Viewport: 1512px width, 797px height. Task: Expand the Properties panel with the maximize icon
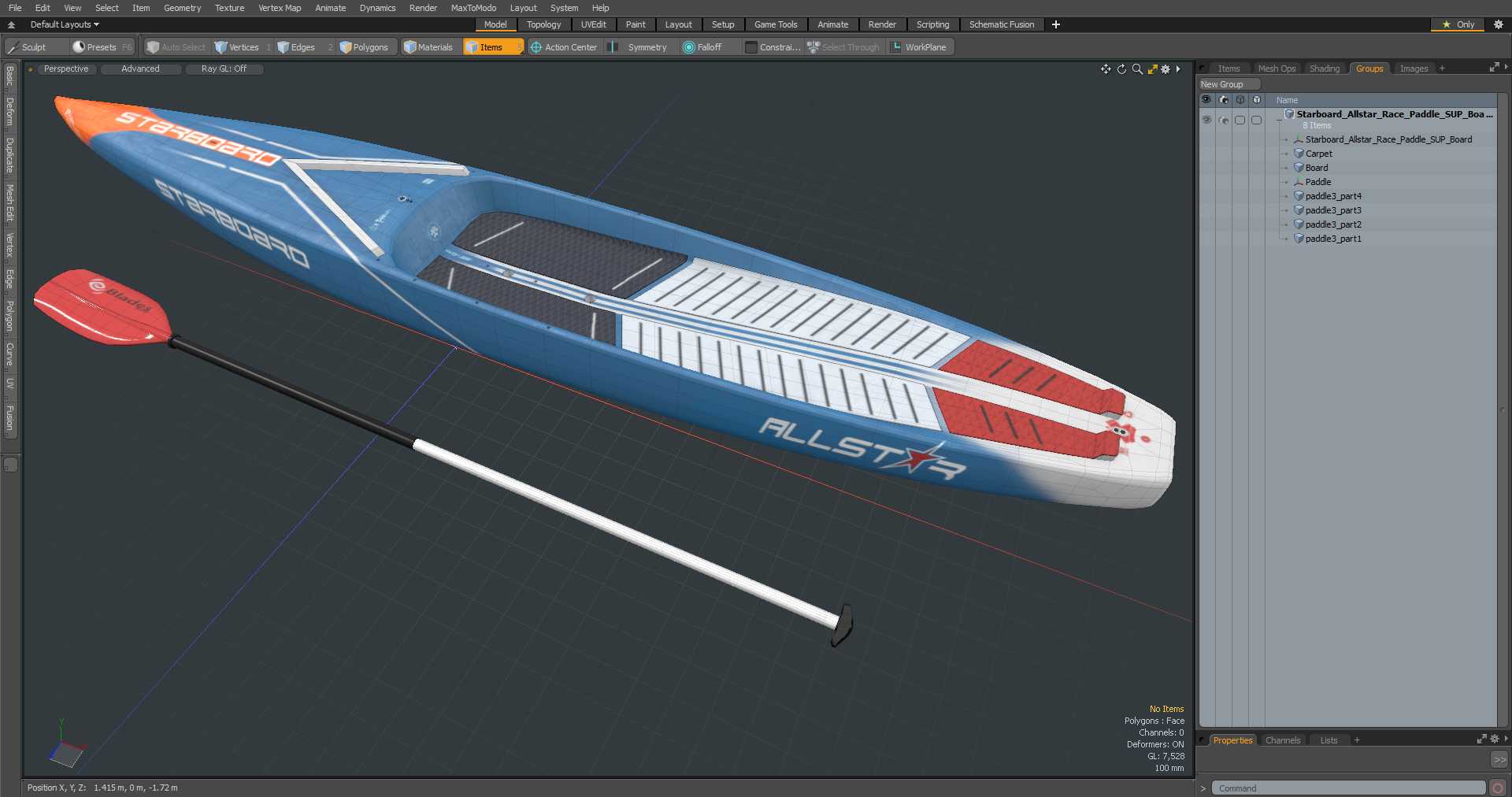click(1481, 740)
